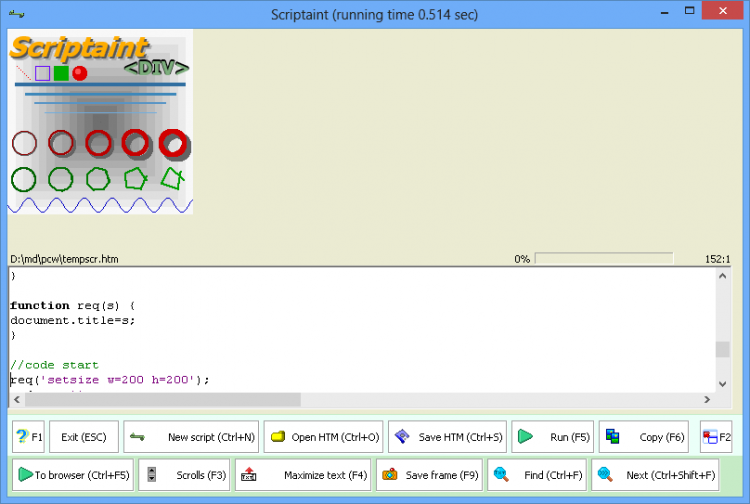Click the cursor position 152:1 indicator
The width and height of the screenshot is (750, 504).
pyautogui.click(x=717, y=259)
